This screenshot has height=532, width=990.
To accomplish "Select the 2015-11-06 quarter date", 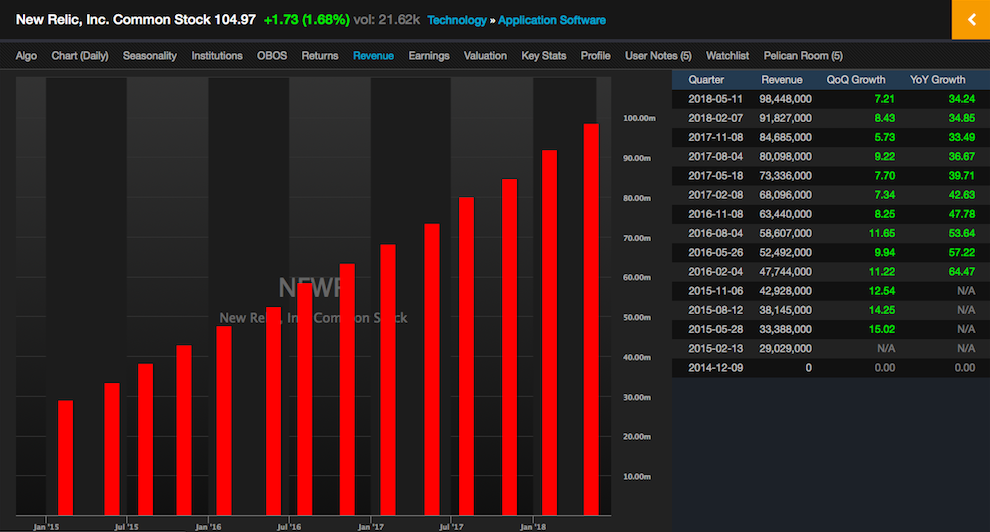I will coord(715,291).
